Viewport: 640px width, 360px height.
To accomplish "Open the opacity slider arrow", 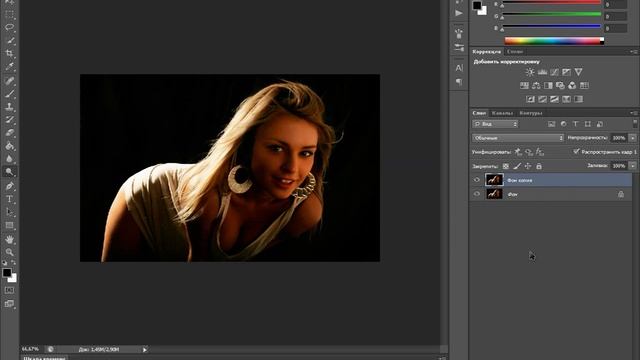I will click(633, 138).
